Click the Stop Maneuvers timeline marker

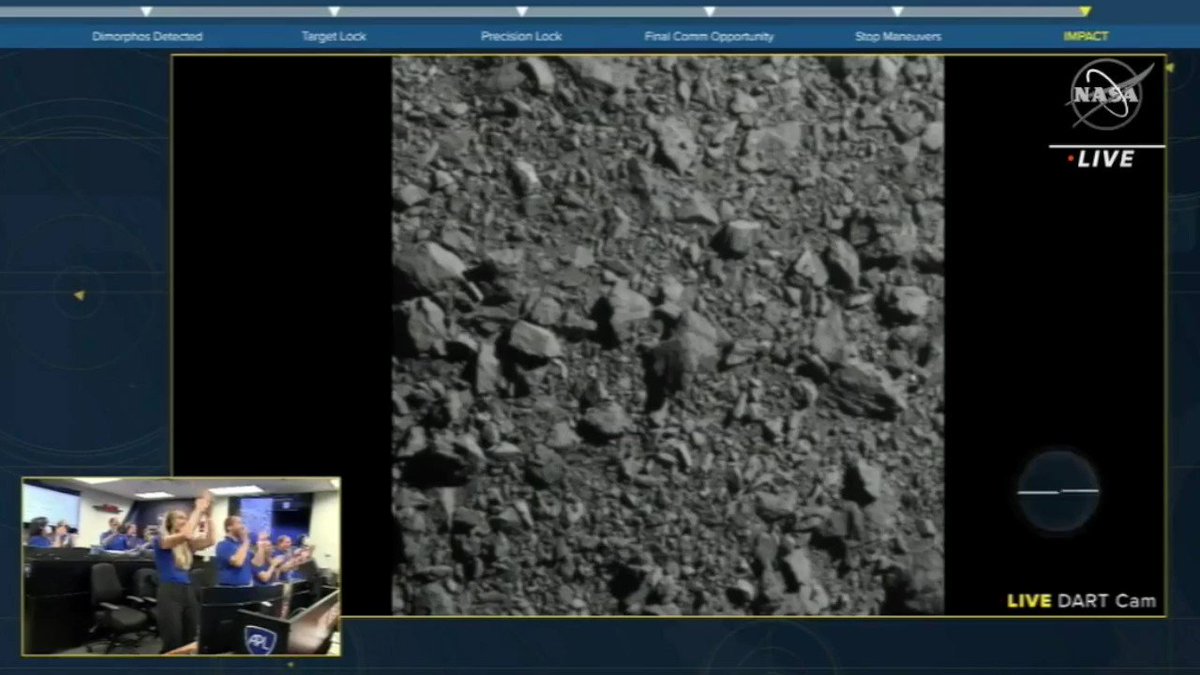(897, 12)
